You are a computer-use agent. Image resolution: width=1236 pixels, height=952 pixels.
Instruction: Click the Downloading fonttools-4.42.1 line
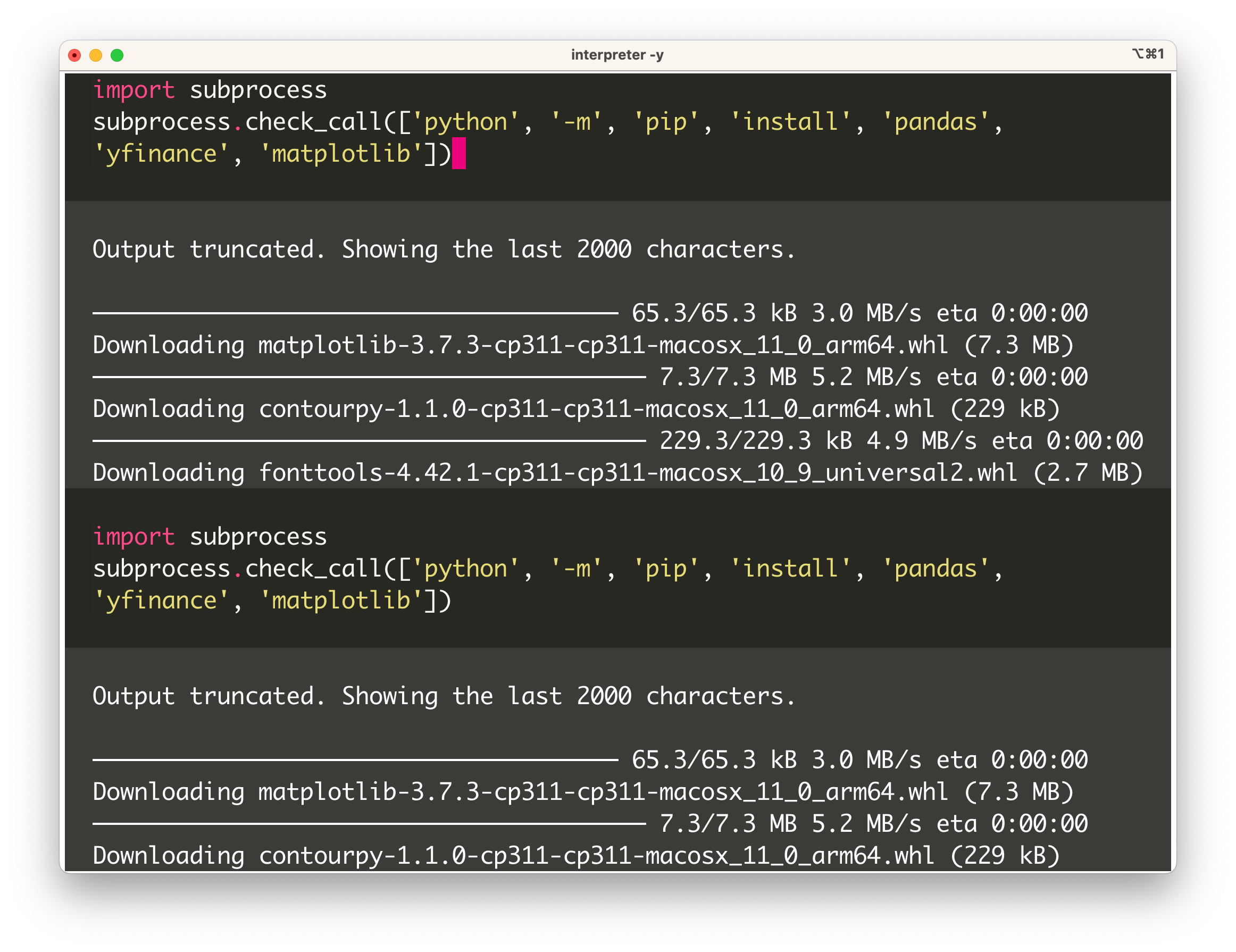click(617, 473)
